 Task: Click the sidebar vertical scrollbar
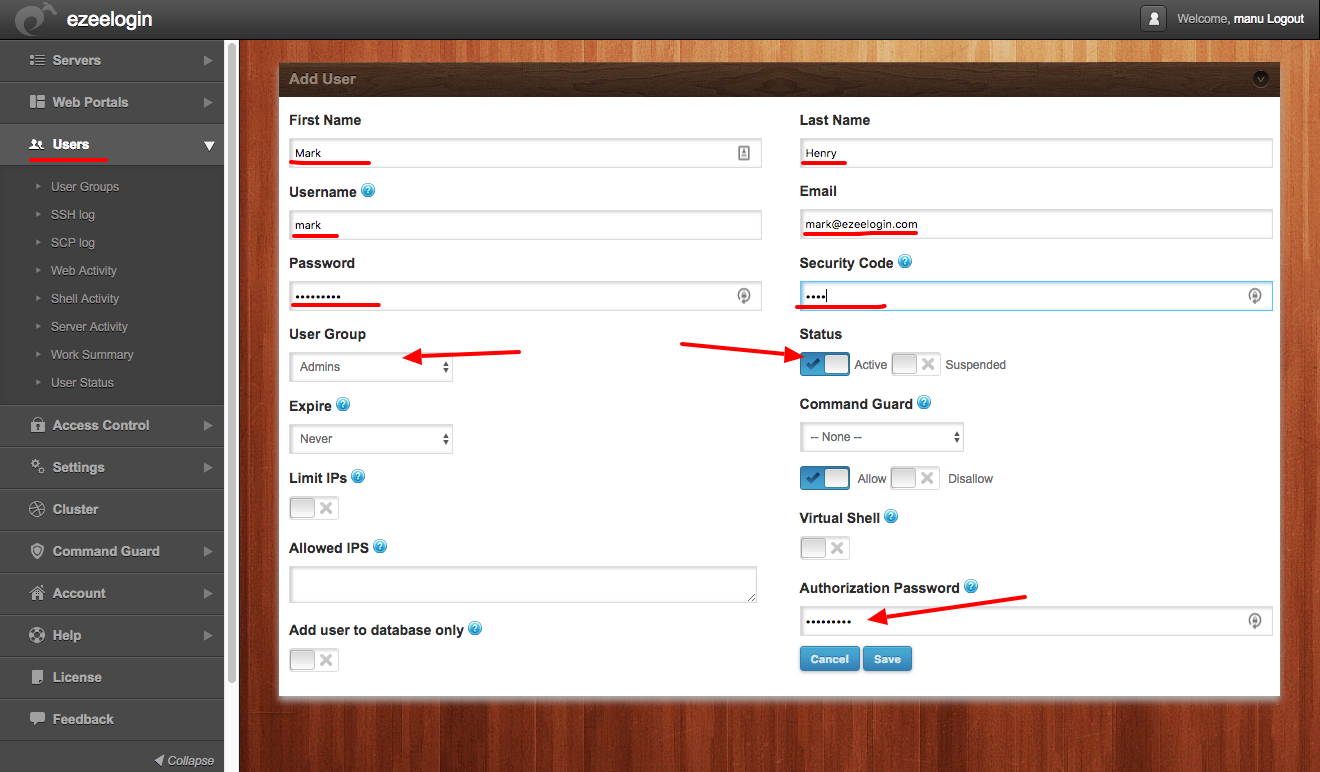coord(232,362)
